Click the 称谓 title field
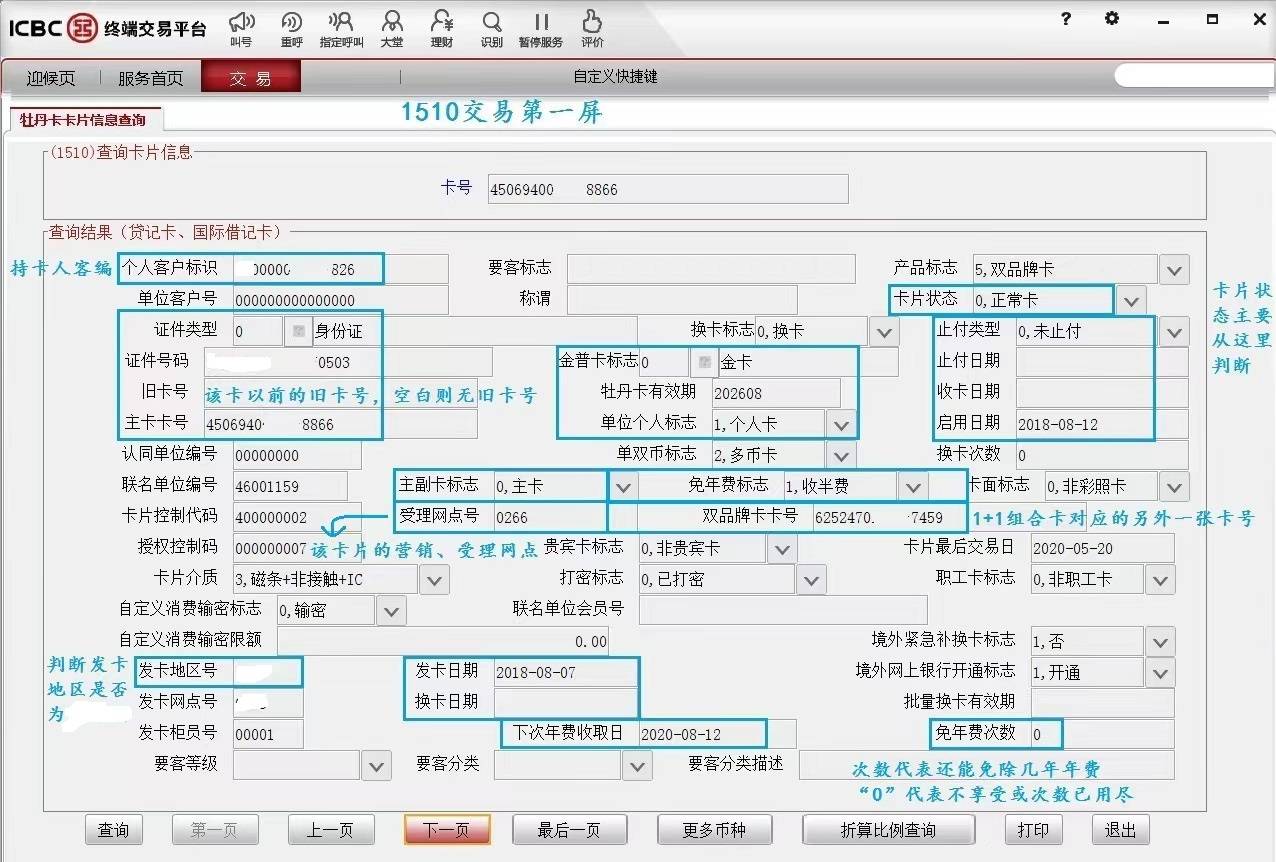This screenshot has width=1276, height=862. tap(682, 300)
